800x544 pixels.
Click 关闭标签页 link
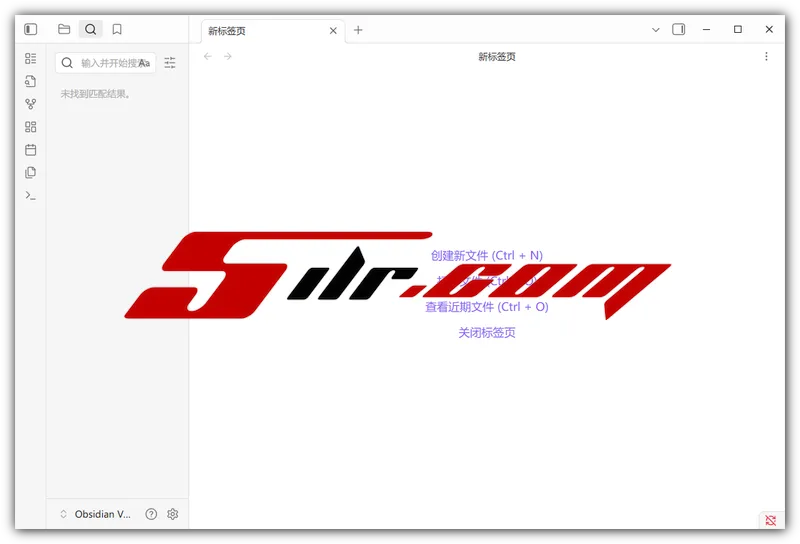(x=487, y=333)
